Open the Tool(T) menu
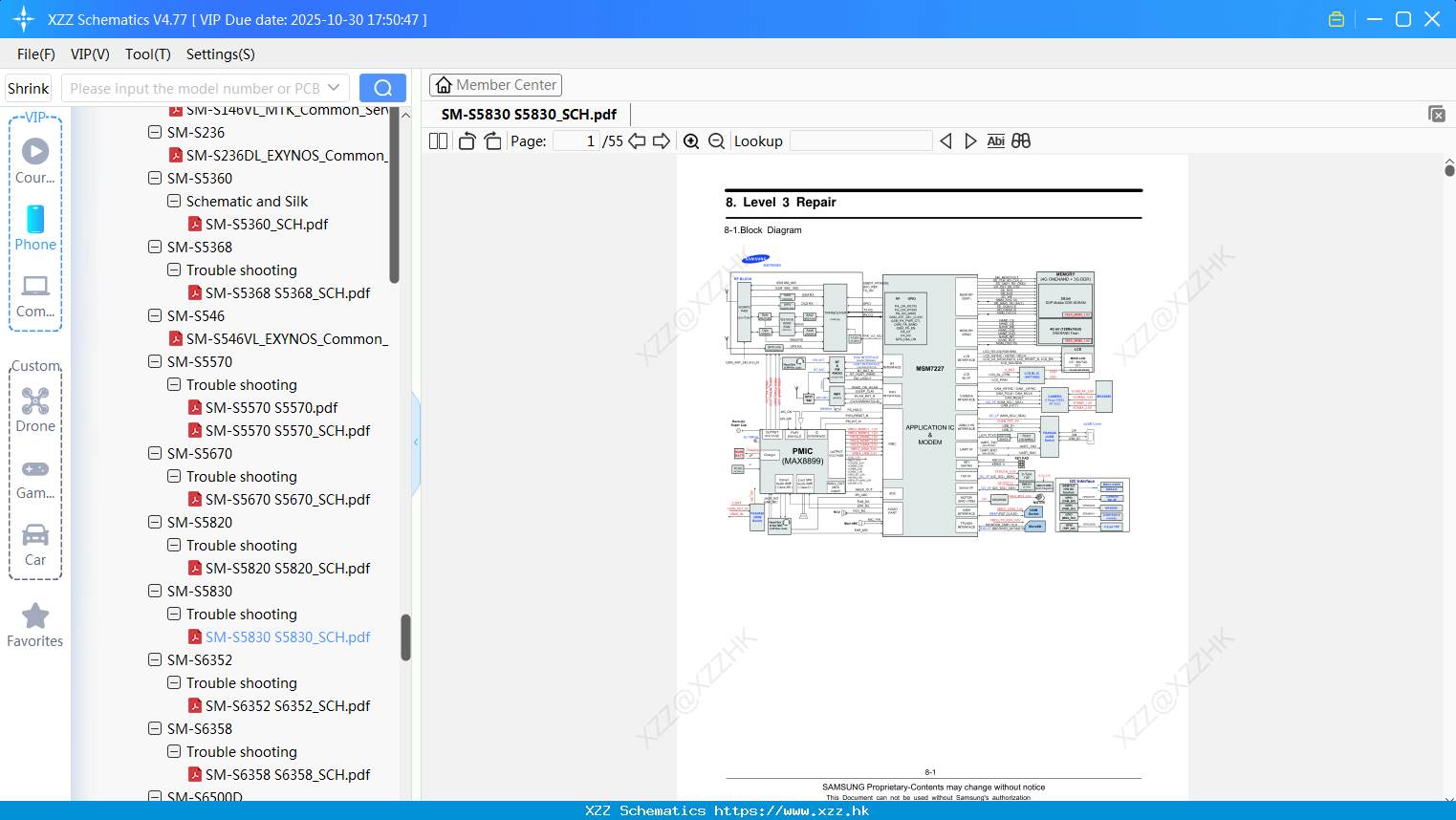Image resolution: width=1456 pixels, height=820 pixels. tap(148, 54)
